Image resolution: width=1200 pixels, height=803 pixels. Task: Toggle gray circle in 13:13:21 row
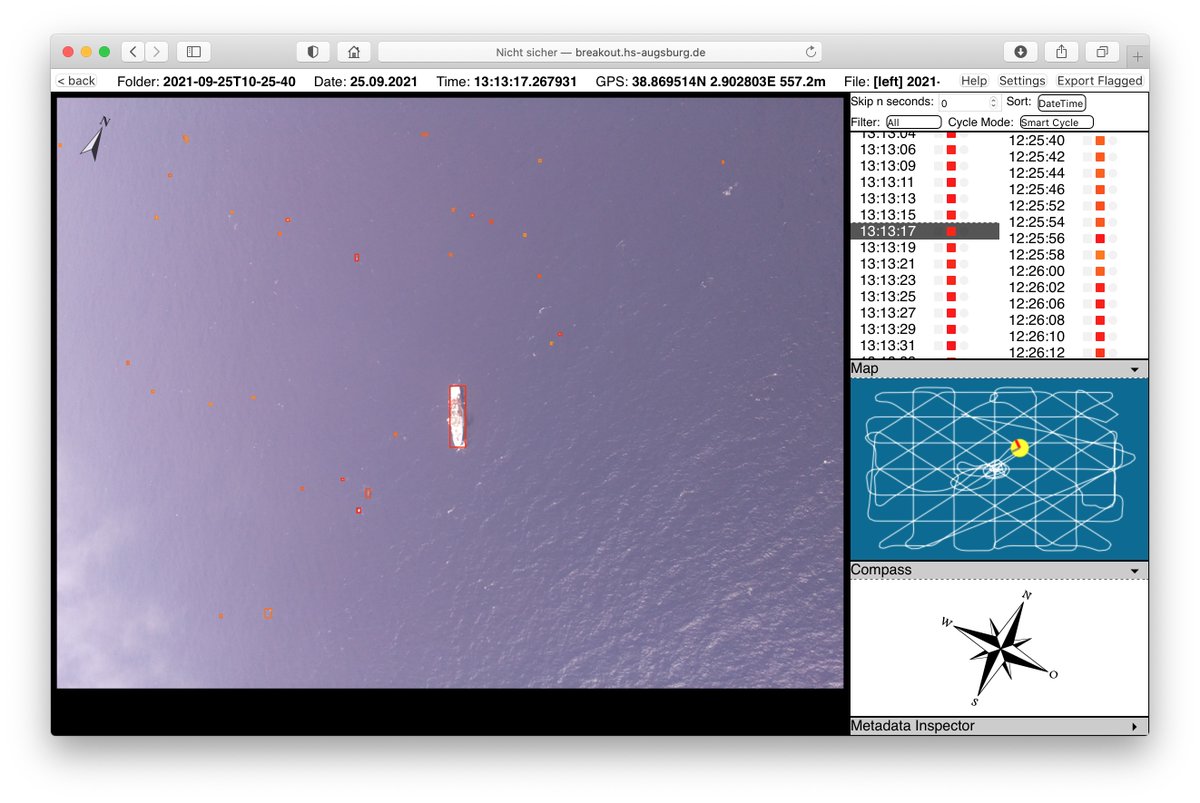964,264
